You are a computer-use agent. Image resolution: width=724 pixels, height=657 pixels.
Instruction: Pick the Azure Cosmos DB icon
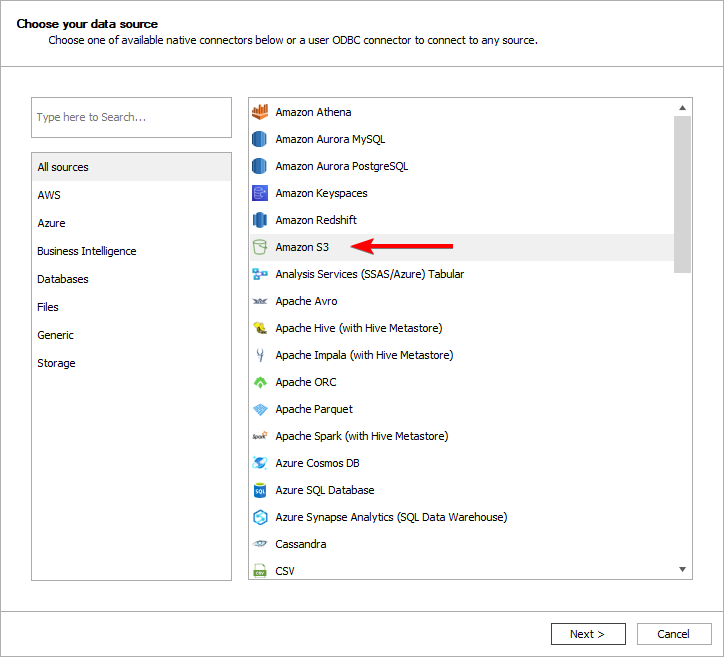[260, 463]
